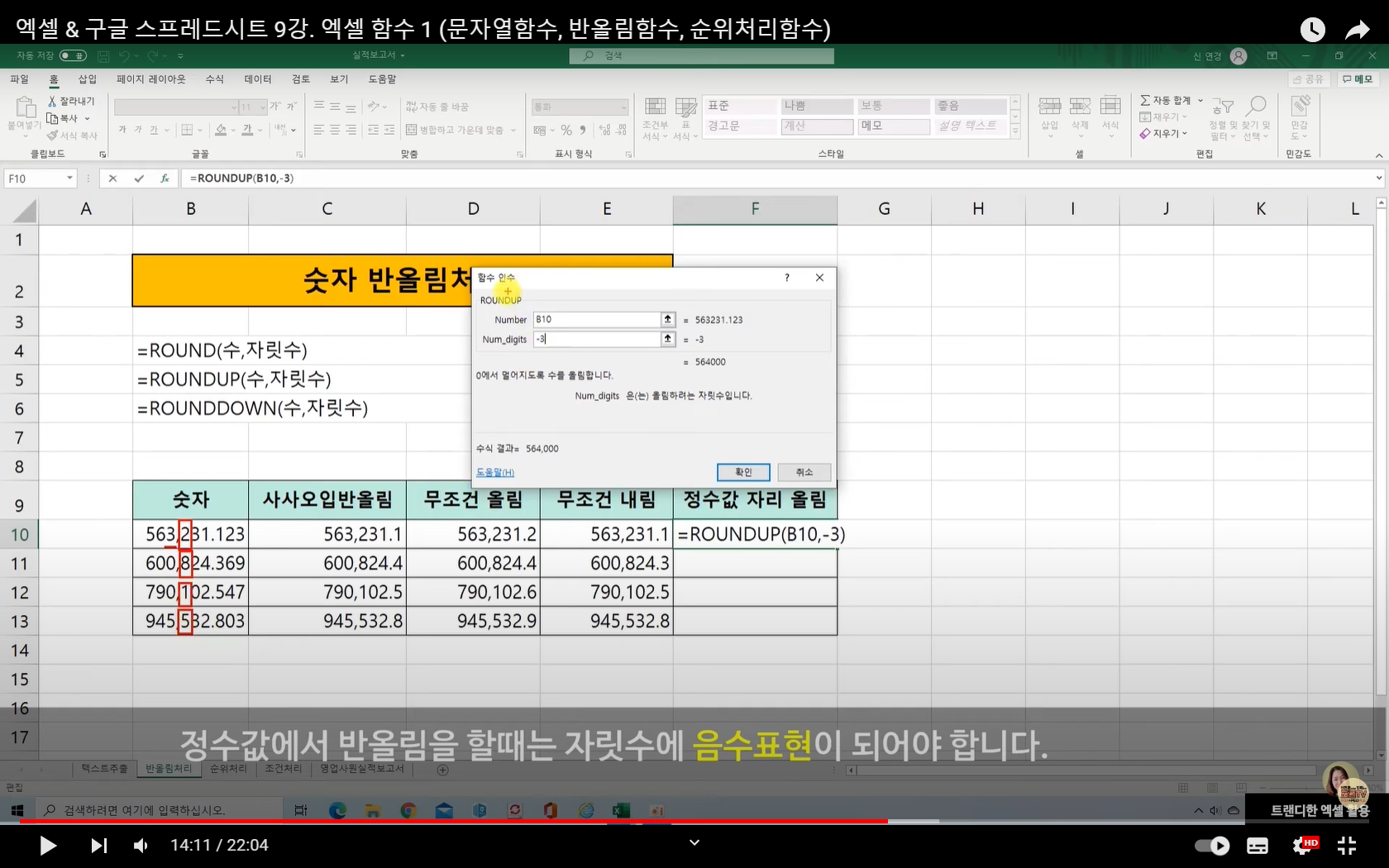The width and height of the screenshot is (1389, 868).
Task: Pick the font color button
Action: tap(247, 130)
